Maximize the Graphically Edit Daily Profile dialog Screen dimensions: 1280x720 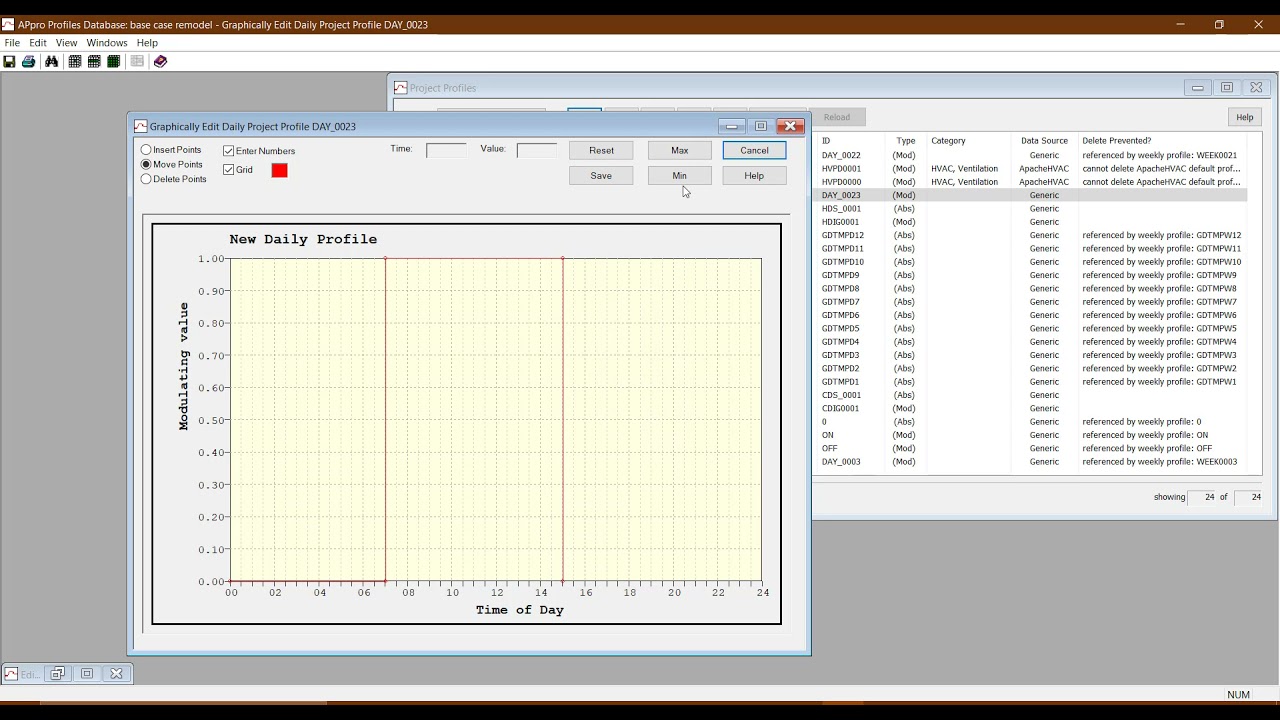click(761, 126)
